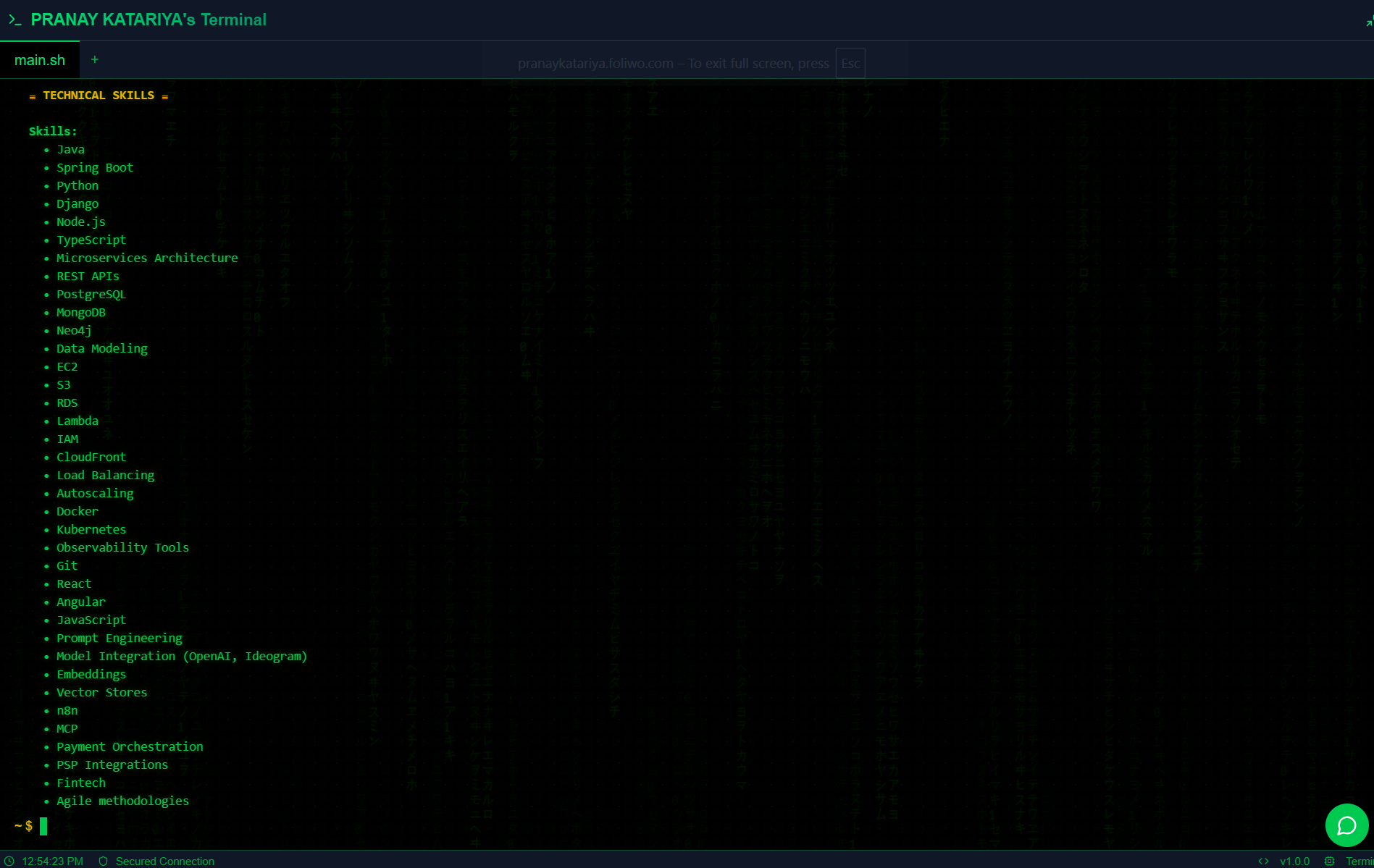1374x868 pixels.
Task: Click the Autoscaling entry
Action: [95, 493]
